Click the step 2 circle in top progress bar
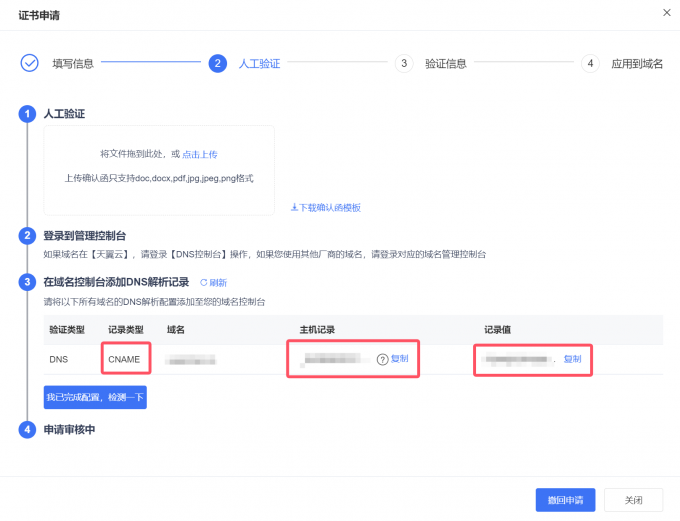The width and height of the screenshot is (680, 521). click(x=217, y=63)
